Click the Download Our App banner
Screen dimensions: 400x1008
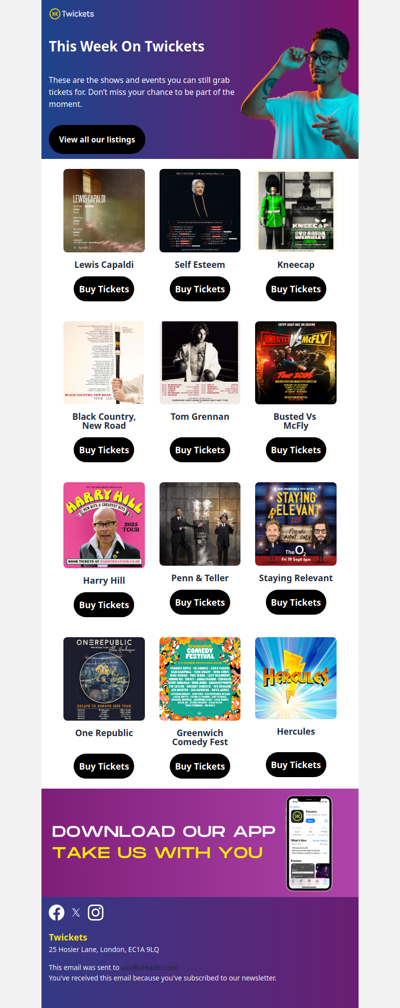[200, 843]
